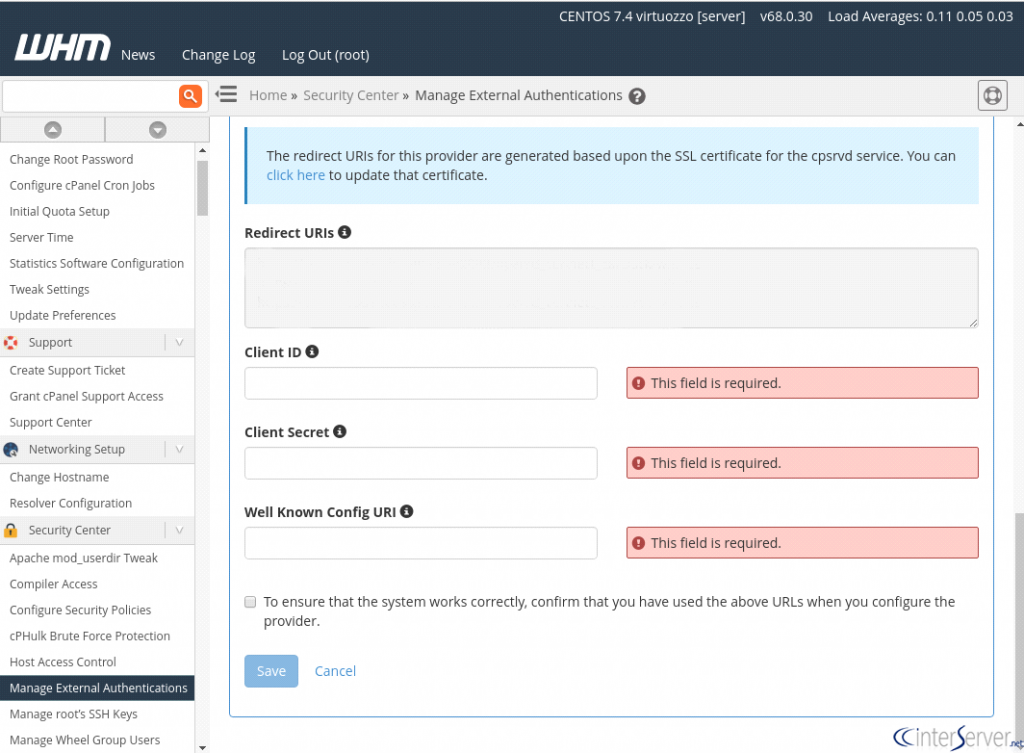The width and height of the screenshot is (1024, 753).
Task: Click the Security Center padlock icon
Action: pos(10,530)
